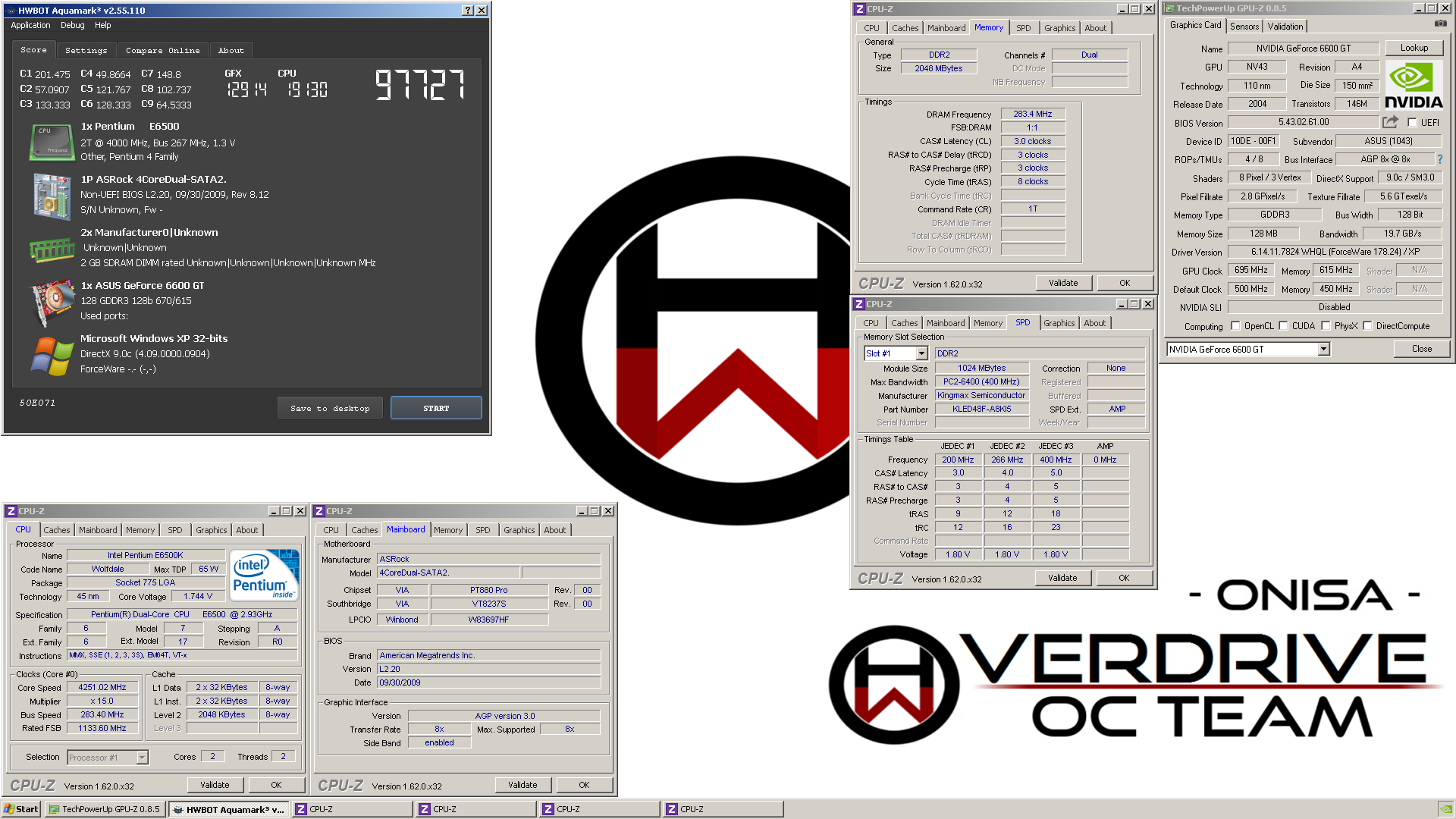This screenshot has height=819, width=1456.
Task: Click the GPU Name field in GPU-Z
Action: tap(1304, 49)
